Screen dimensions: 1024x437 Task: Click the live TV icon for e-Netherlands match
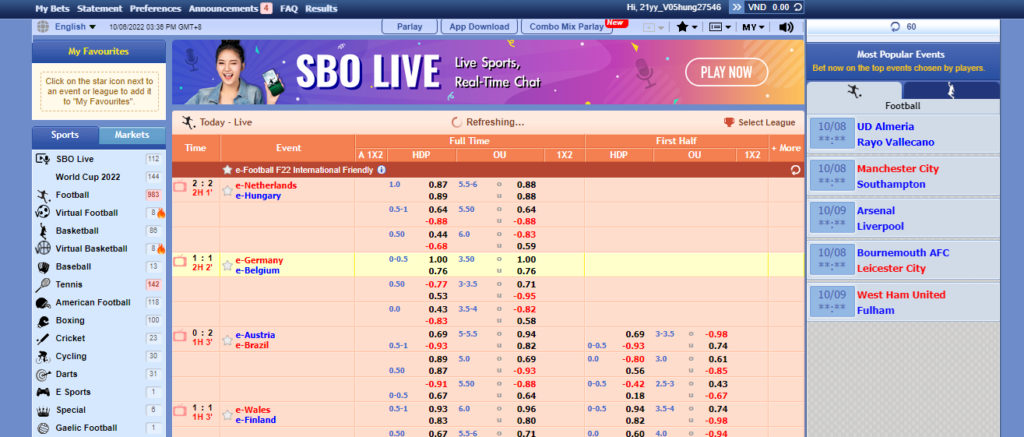click(180, 186)
